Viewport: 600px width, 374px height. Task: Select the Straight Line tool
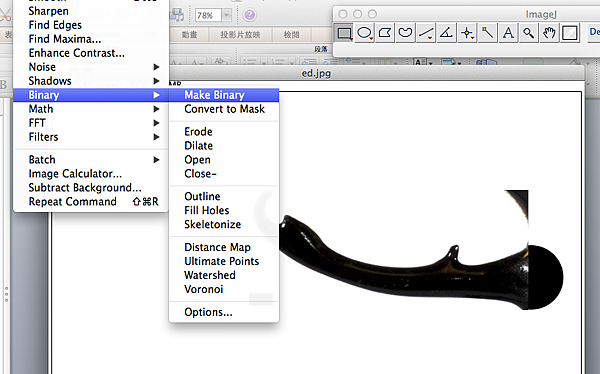(x=426, y=33)
